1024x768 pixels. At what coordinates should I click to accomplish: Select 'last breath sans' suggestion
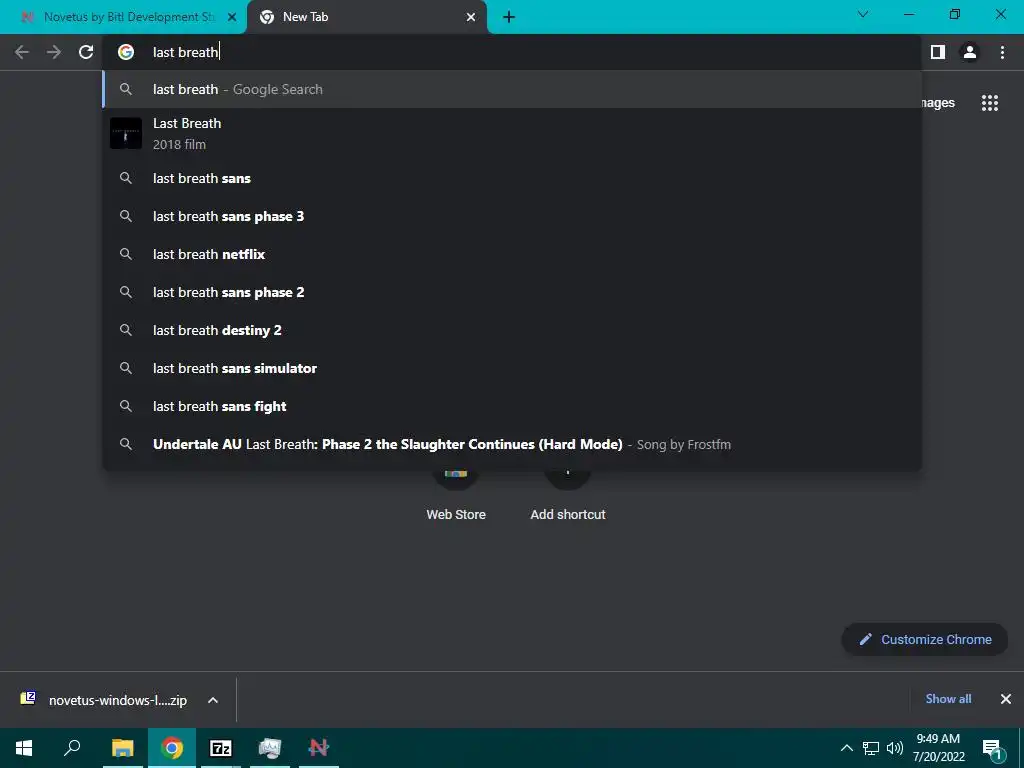pos(512,178)
